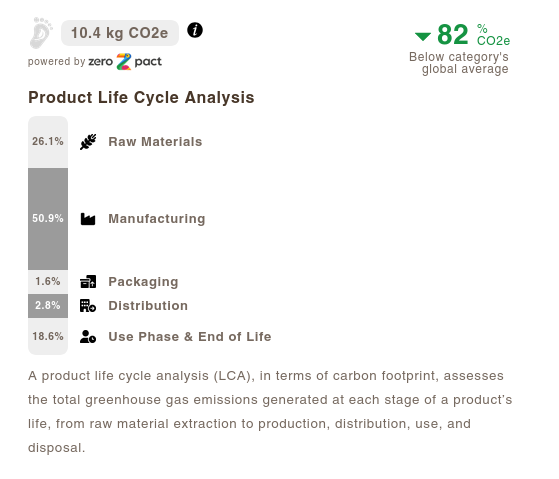Click the 10.4 kg CO2e badge
This screenshot has width=559, height=479.
120,33
